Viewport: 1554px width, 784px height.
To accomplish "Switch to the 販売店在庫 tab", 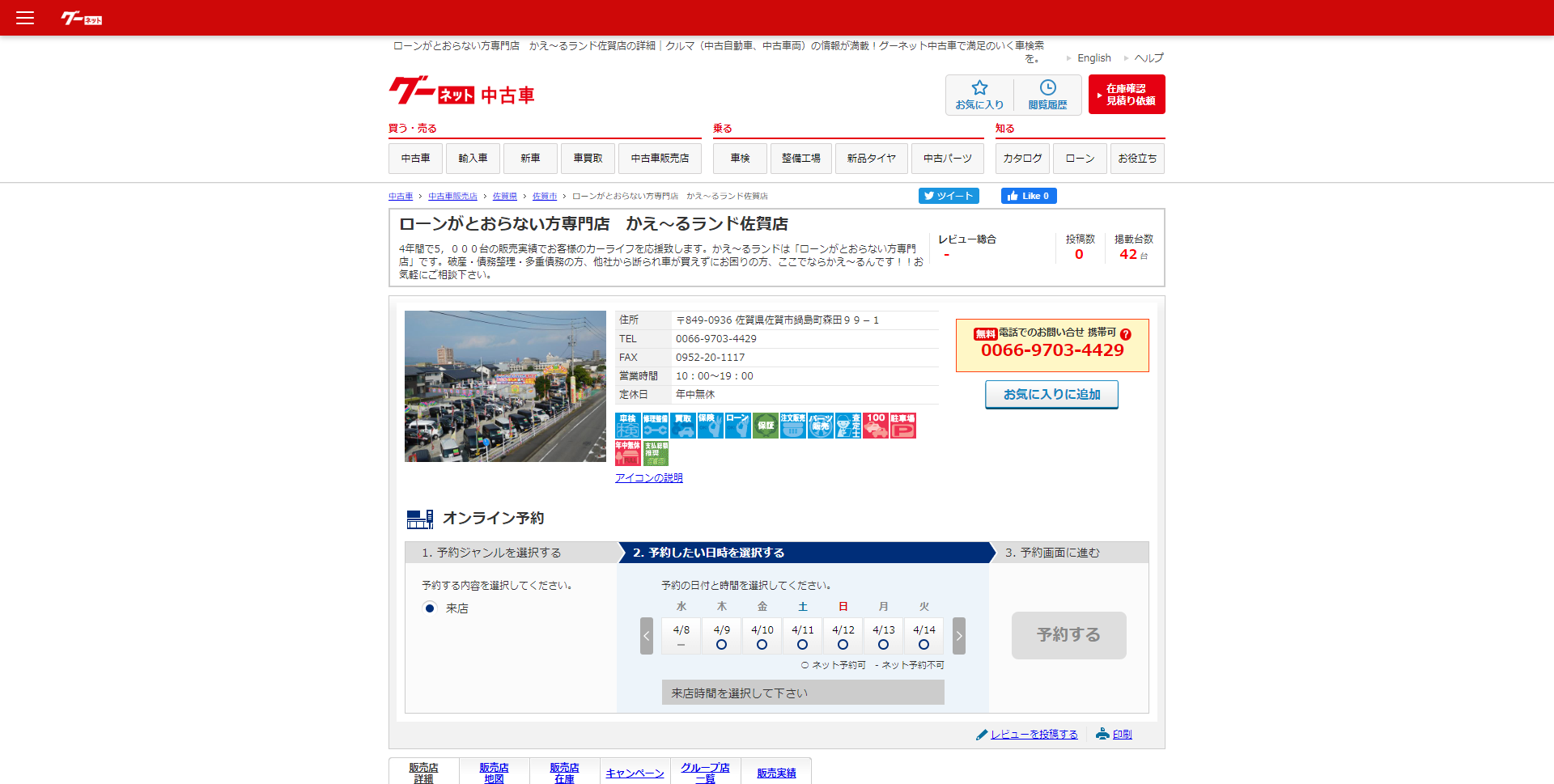I will [x=564, y=773].
